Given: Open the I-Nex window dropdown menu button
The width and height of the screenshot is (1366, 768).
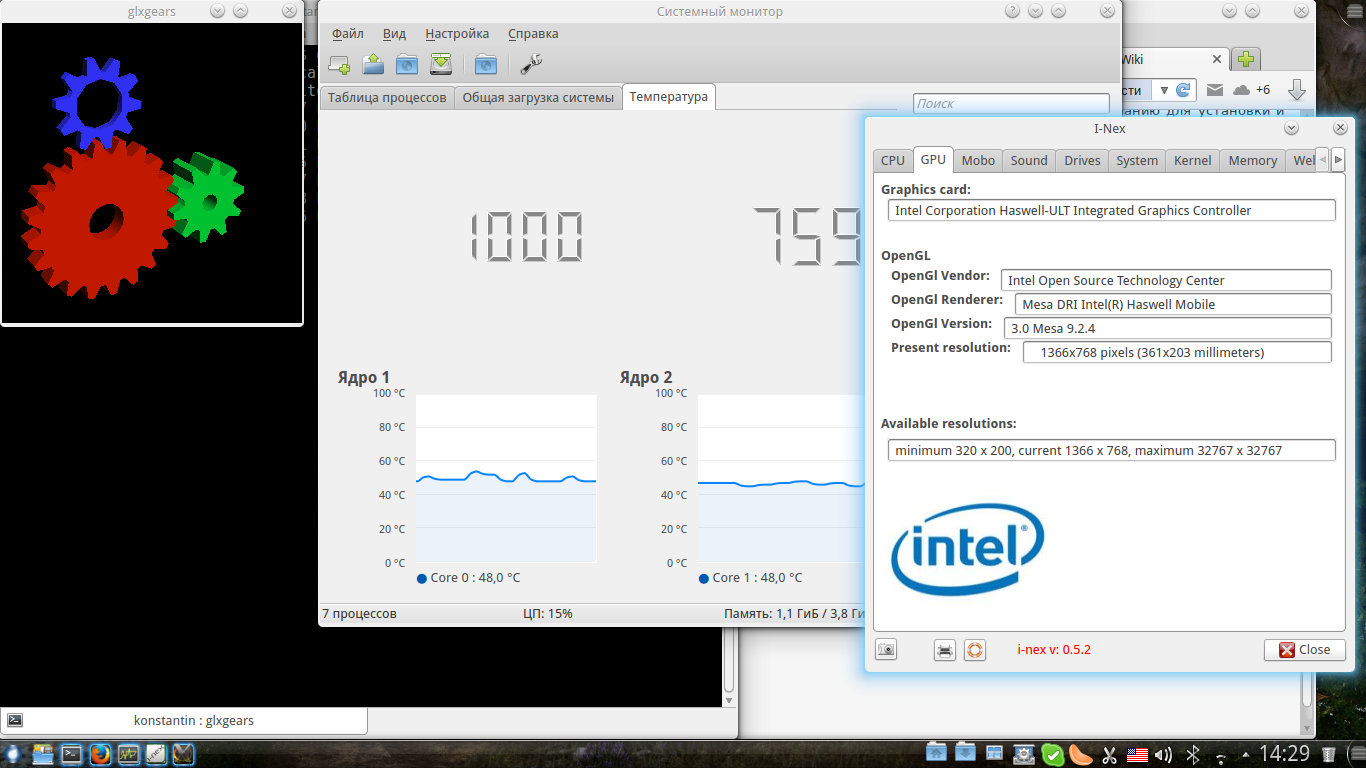Looking at the screenshot, I should pos(1291,128).
